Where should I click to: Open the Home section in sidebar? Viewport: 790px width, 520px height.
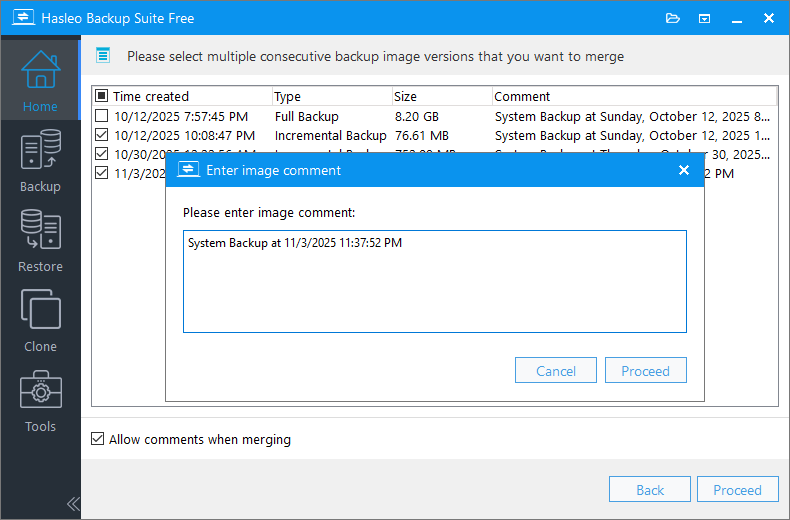tap(40, 78)
